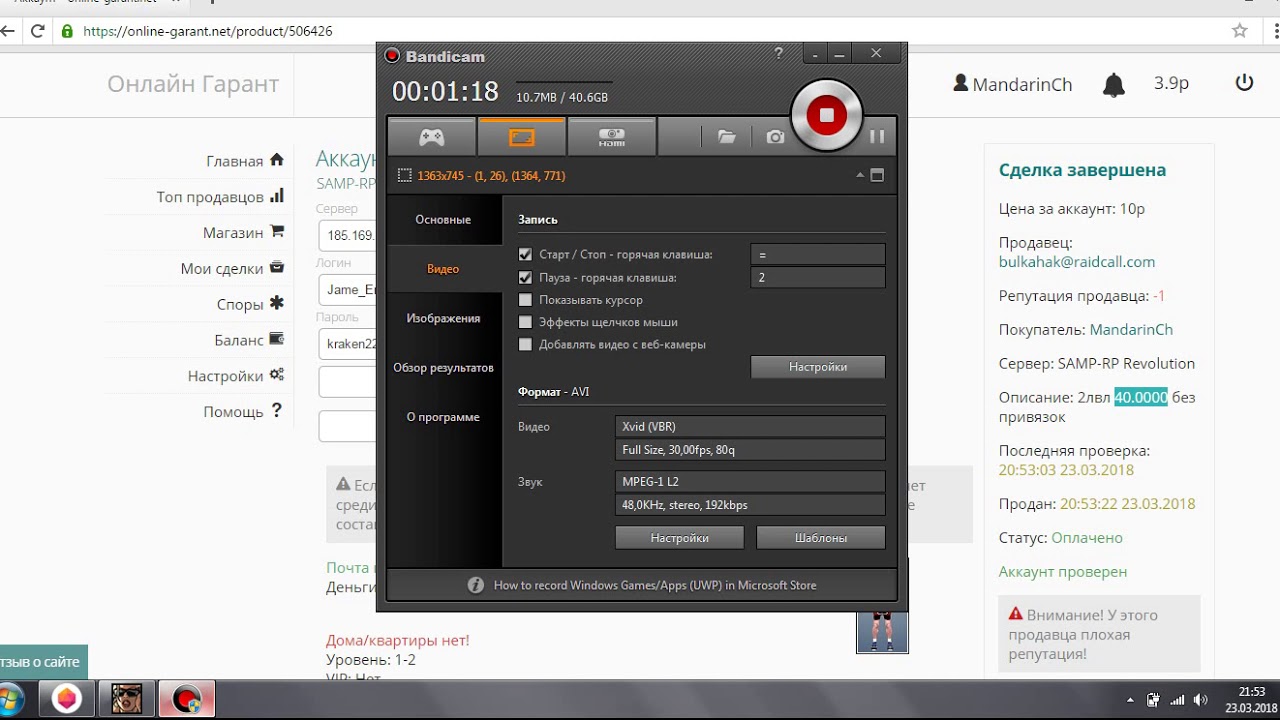Open Настройки button in the Запись section
The image size is (1280, 720).
(x=818, y=367)
